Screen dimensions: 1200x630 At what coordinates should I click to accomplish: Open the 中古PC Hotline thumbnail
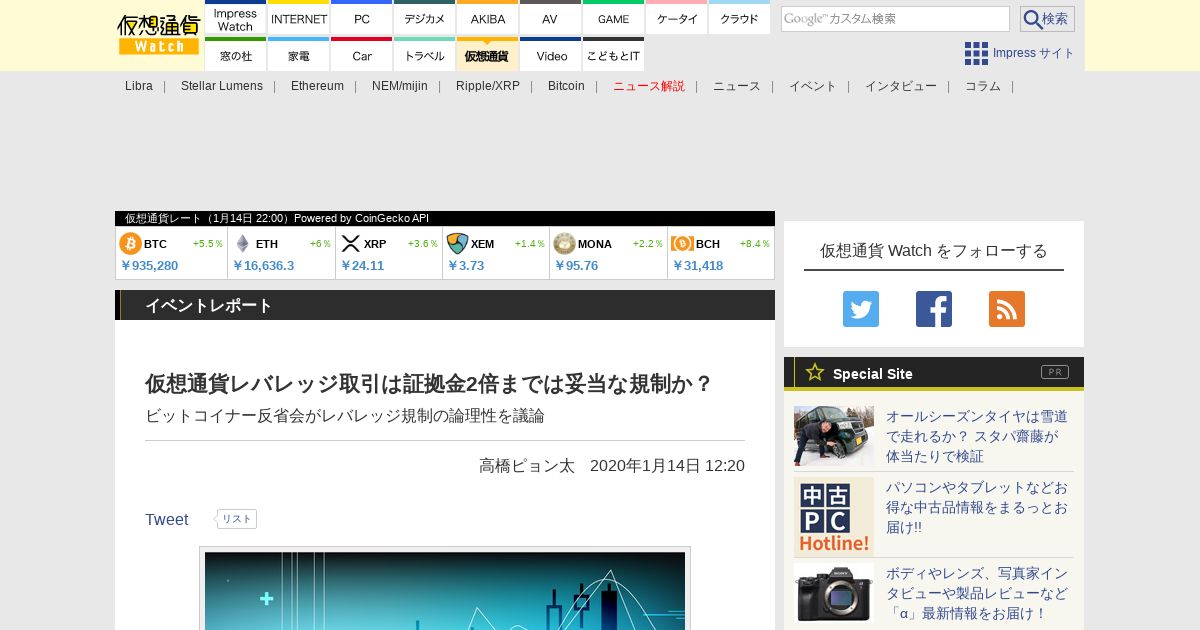[x=834, y=517]
